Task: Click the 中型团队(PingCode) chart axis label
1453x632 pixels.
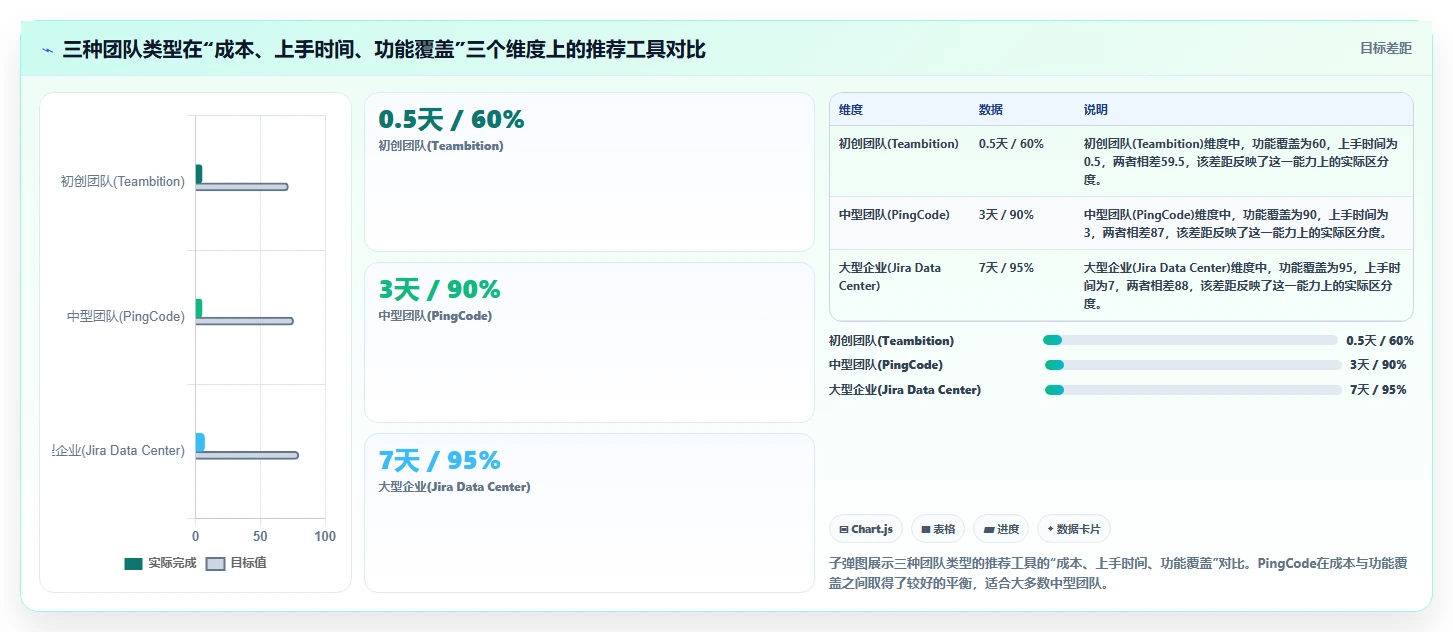Action: [126, 316]
